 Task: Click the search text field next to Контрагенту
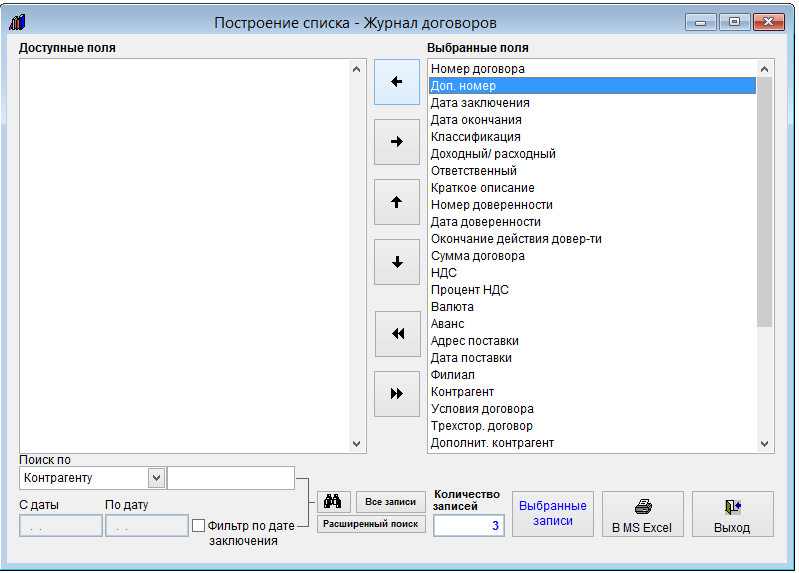pos(231,478)
